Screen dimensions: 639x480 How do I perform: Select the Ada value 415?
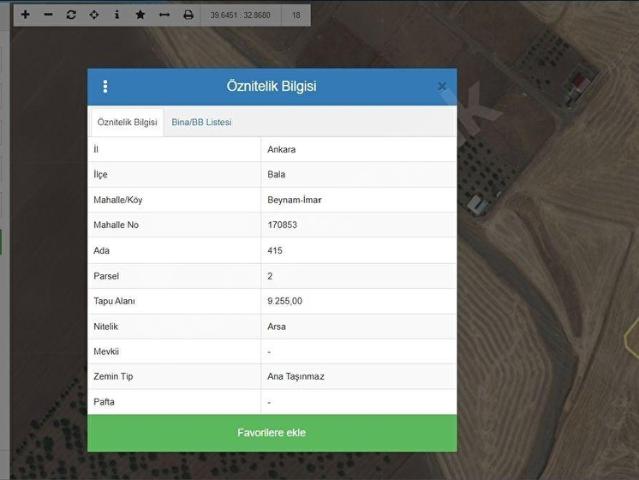pyautogui.click(x=275, y=251)
